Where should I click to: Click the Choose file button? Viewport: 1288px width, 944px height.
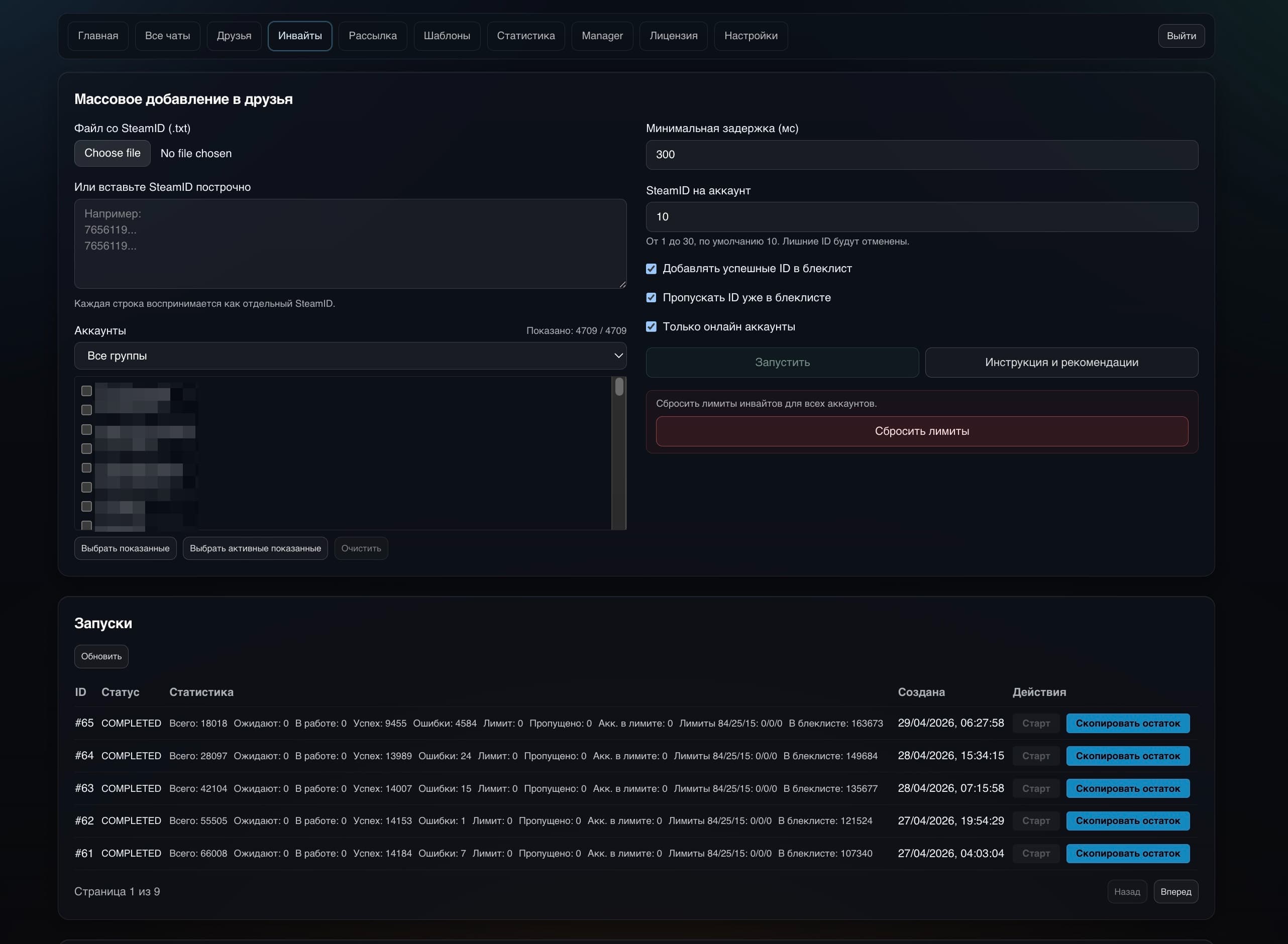[x=113, y=153]
